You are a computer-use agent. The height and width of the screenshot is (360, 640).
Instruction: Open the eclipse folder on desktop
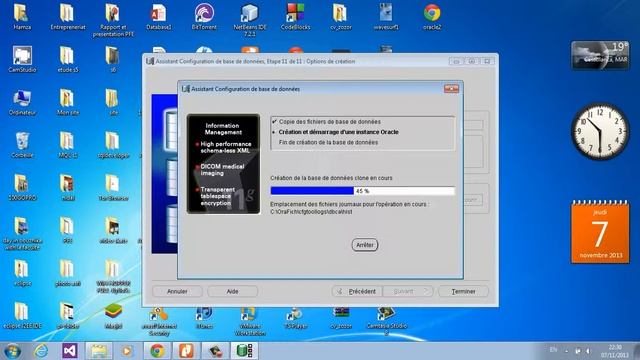(x=22, y=273)
